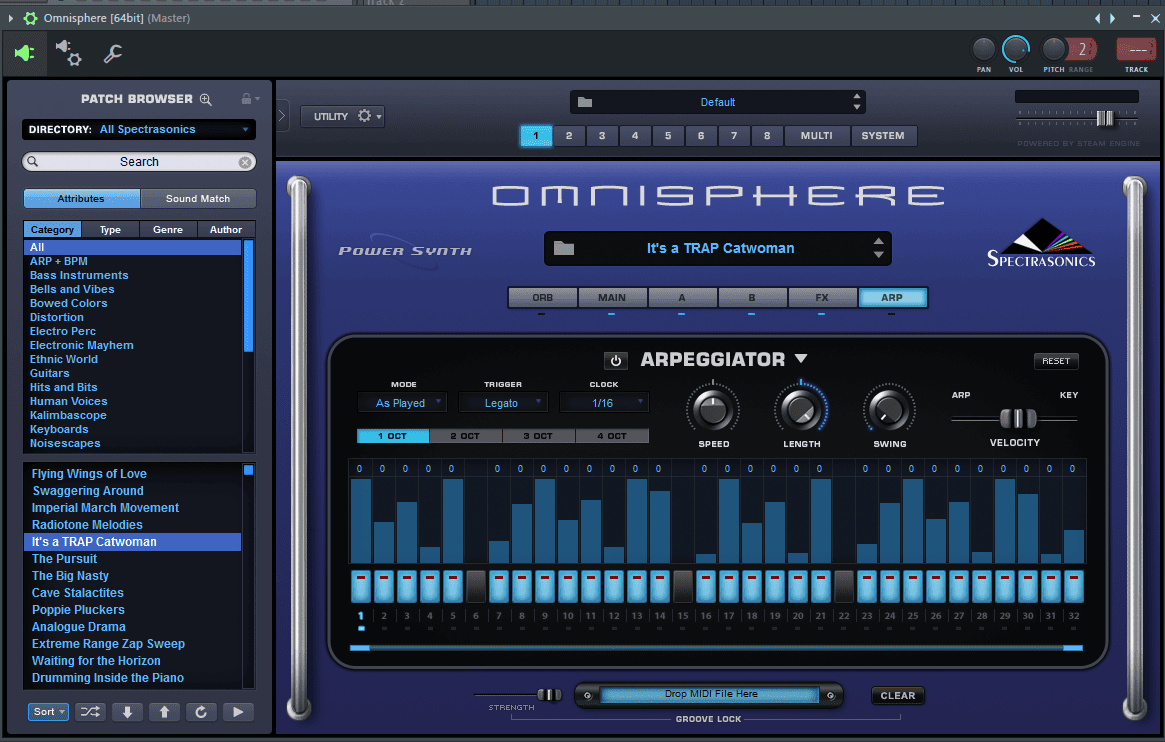Open the patch folder icon beside TRAP Catwoman
1165x742 pixels.
(x=564, y=248)
